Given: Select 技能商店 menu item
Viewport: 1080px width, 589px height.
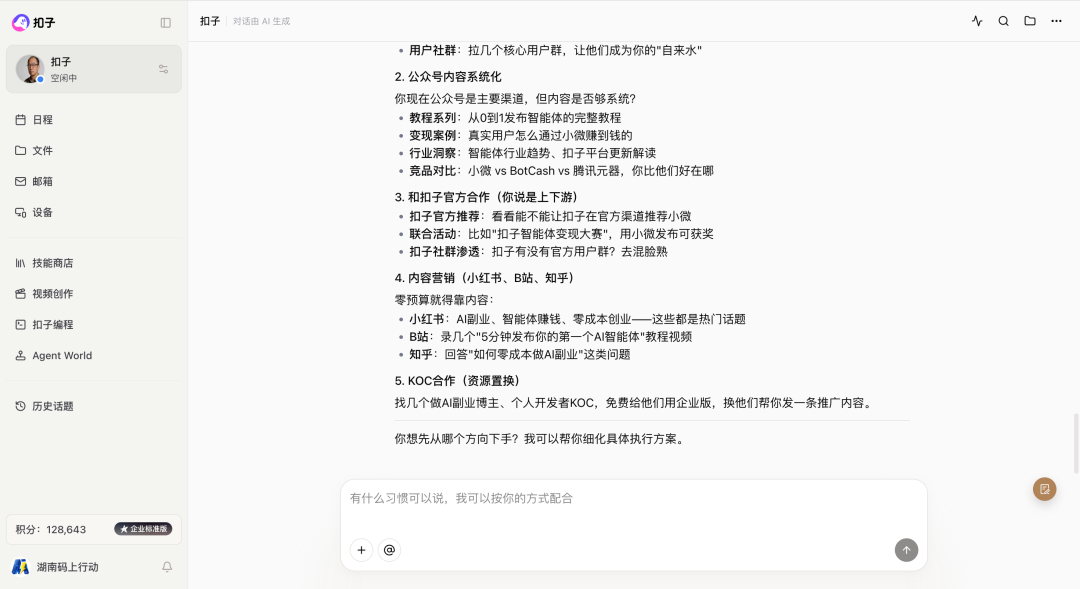Looking at the screenshot, I should tap(94, 262).
